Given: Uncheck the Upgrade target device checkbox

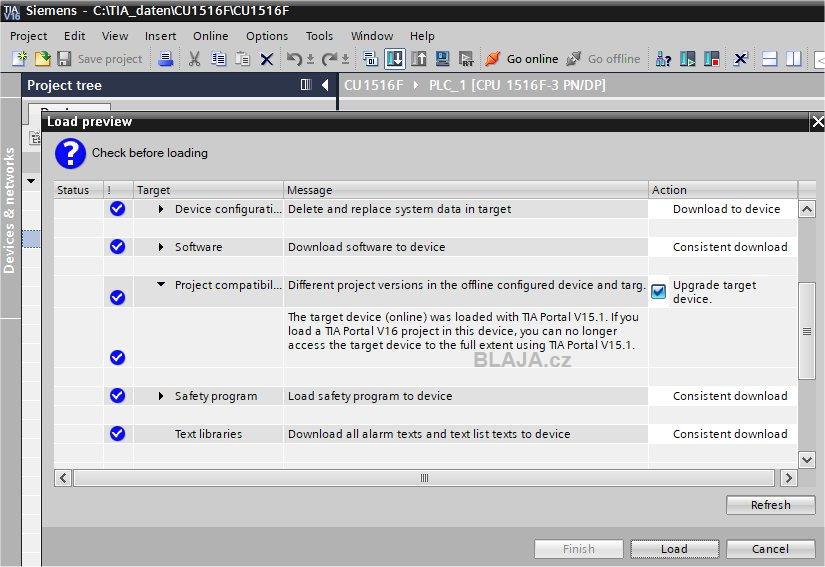Looking at the screenshot, I should coord(658,291).
